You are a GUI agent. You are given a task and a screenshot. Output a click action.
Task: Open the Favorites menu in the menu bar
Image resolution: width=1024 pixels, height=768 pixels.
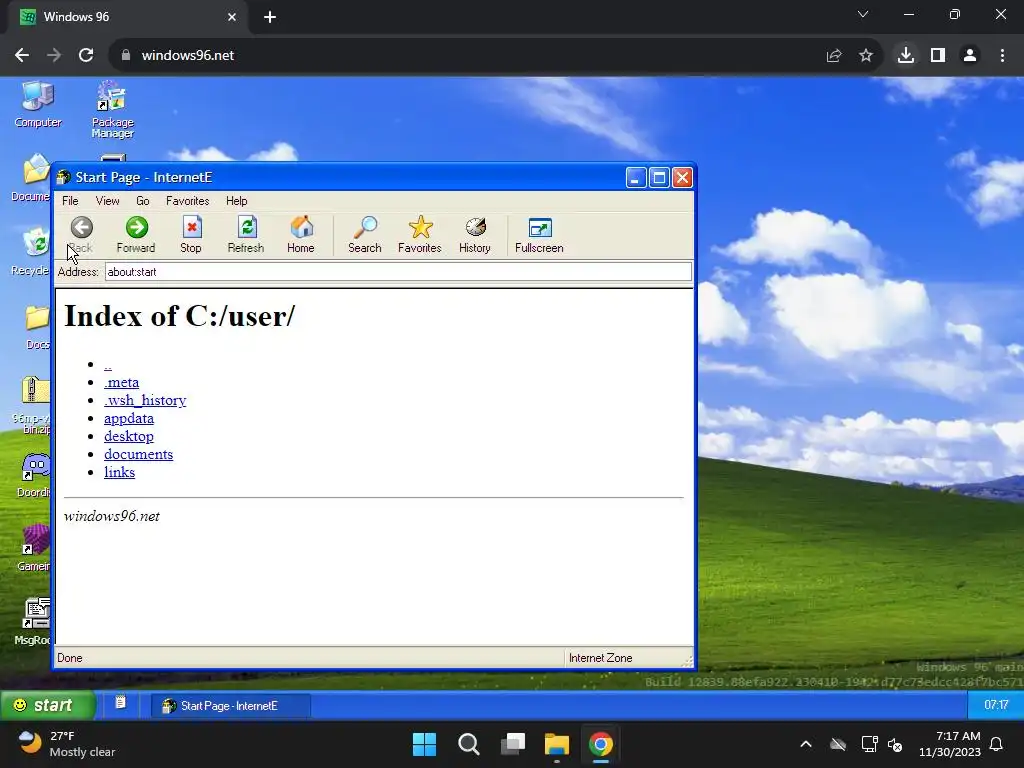[x=187, y=201]
